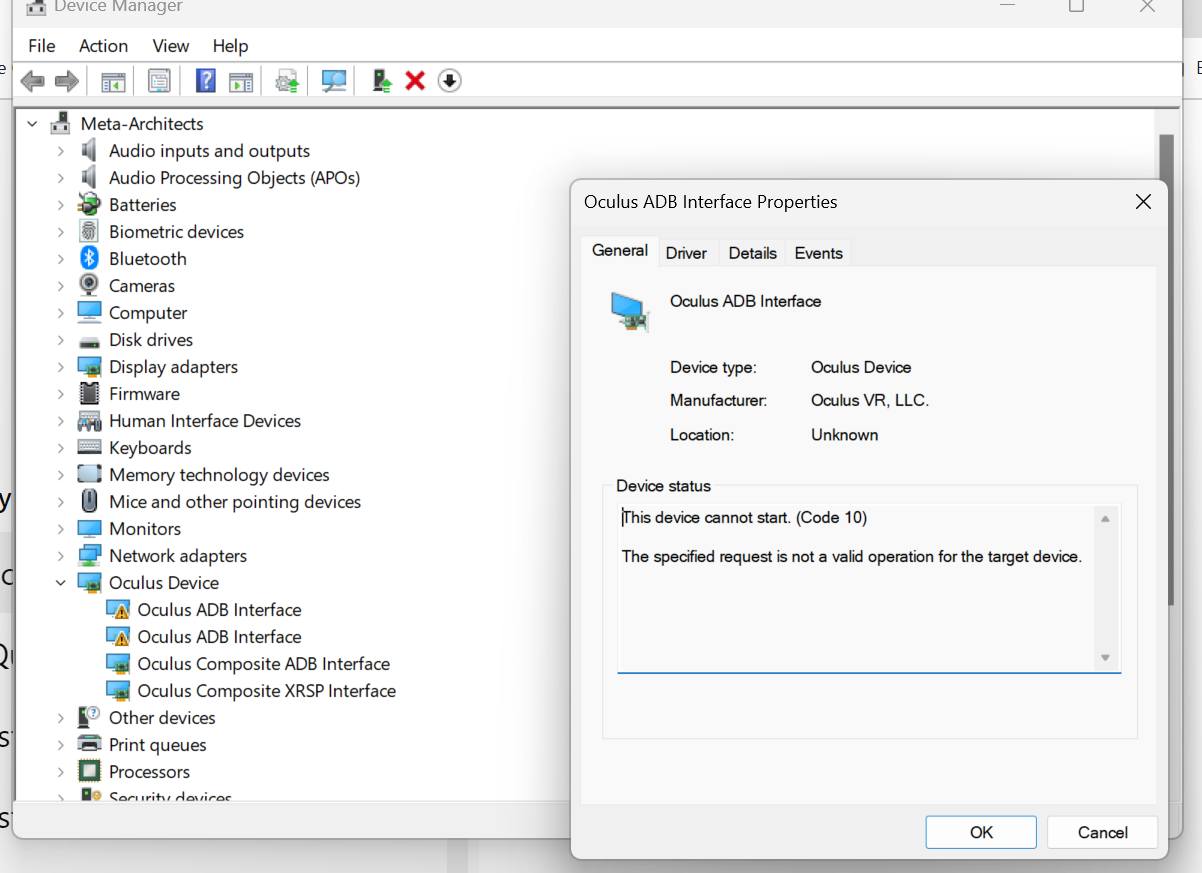The width and height of the screenshot is (1202, 873).
Task: Switch to the Driver tab
Action: [686, 253]
